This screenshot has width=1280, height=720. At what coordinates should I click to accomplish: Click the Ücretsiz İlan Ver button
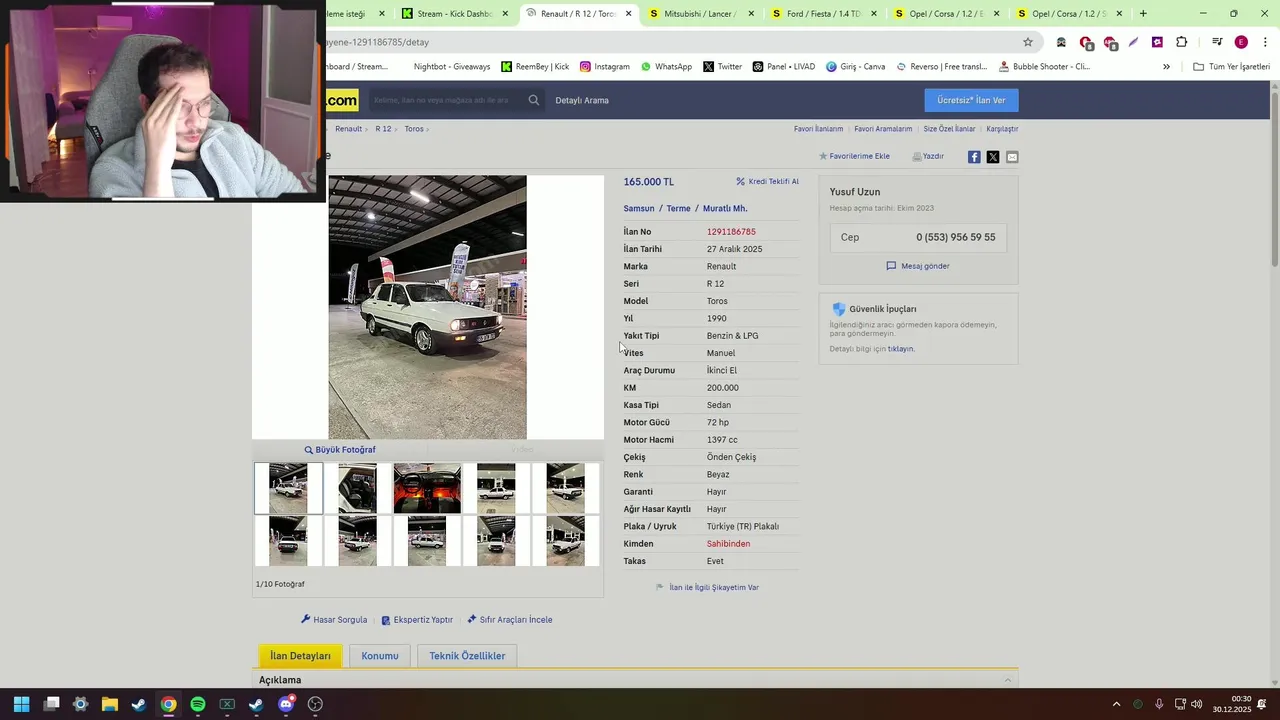pyautogui.click(x=971, y=100)
